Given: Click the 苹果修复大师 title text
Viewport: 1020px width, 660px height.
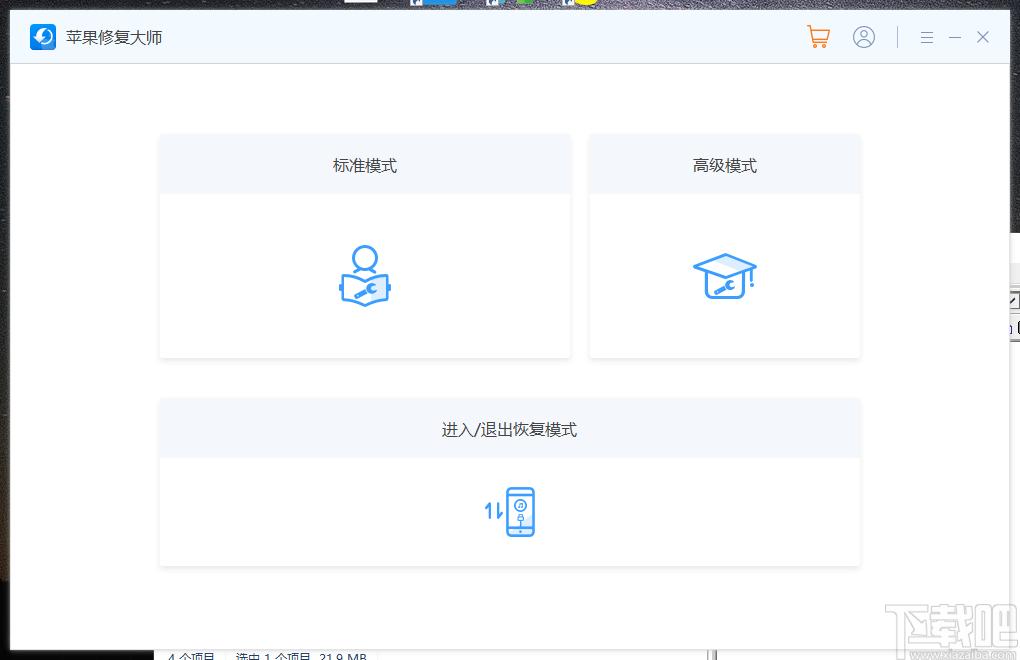Looking at the screenshot, I should tap(114, 38).
